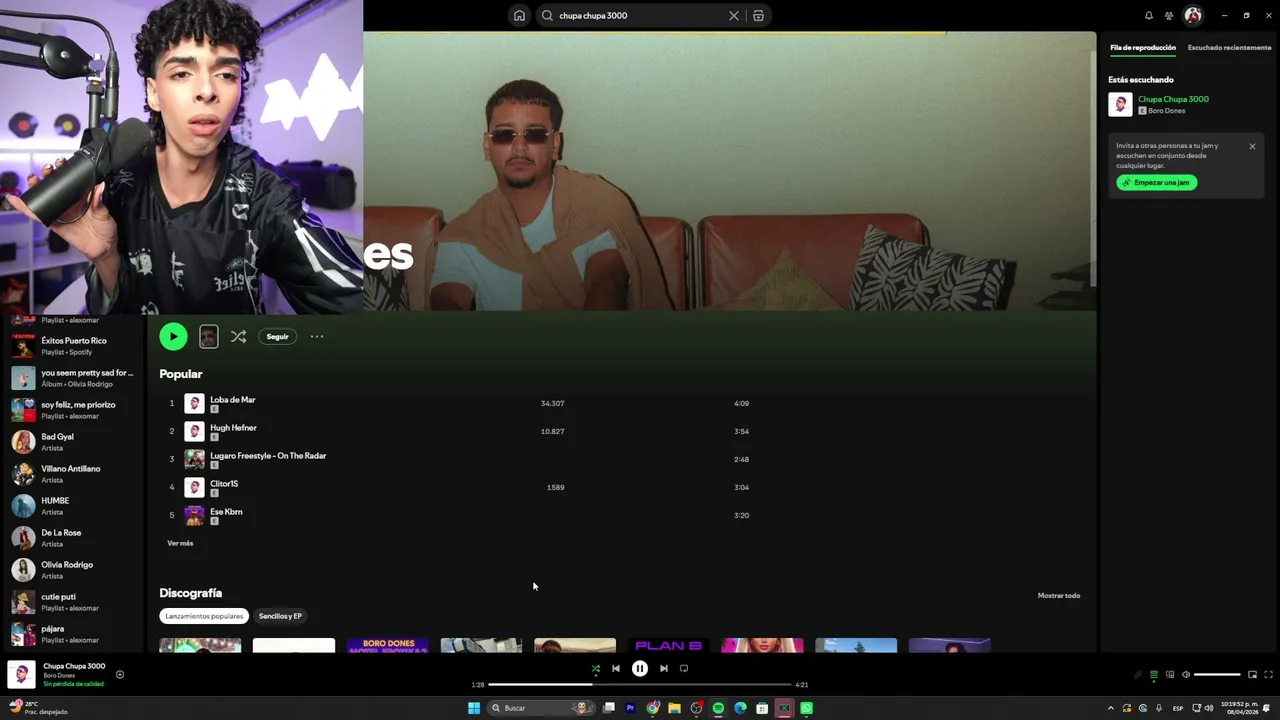
Task: Open 'you seem pretty sad for...' album
Action: click(x=72, y=378)
